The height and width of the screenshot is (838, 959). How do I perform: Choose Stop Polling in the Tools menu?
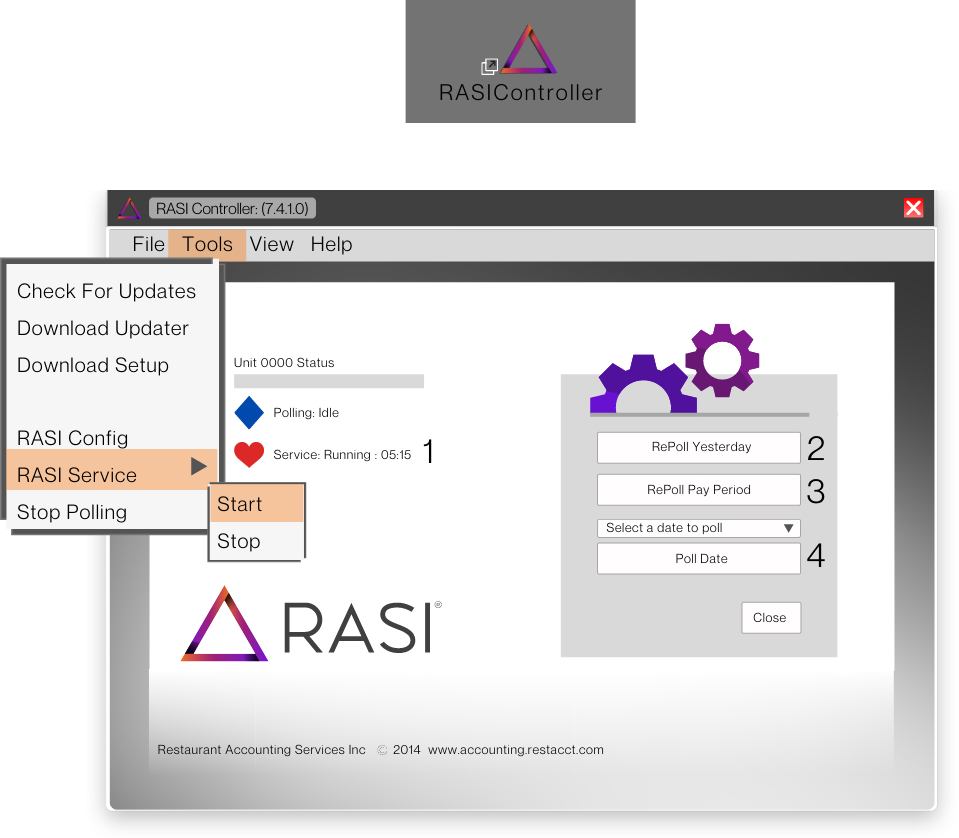tap(70, 511)
